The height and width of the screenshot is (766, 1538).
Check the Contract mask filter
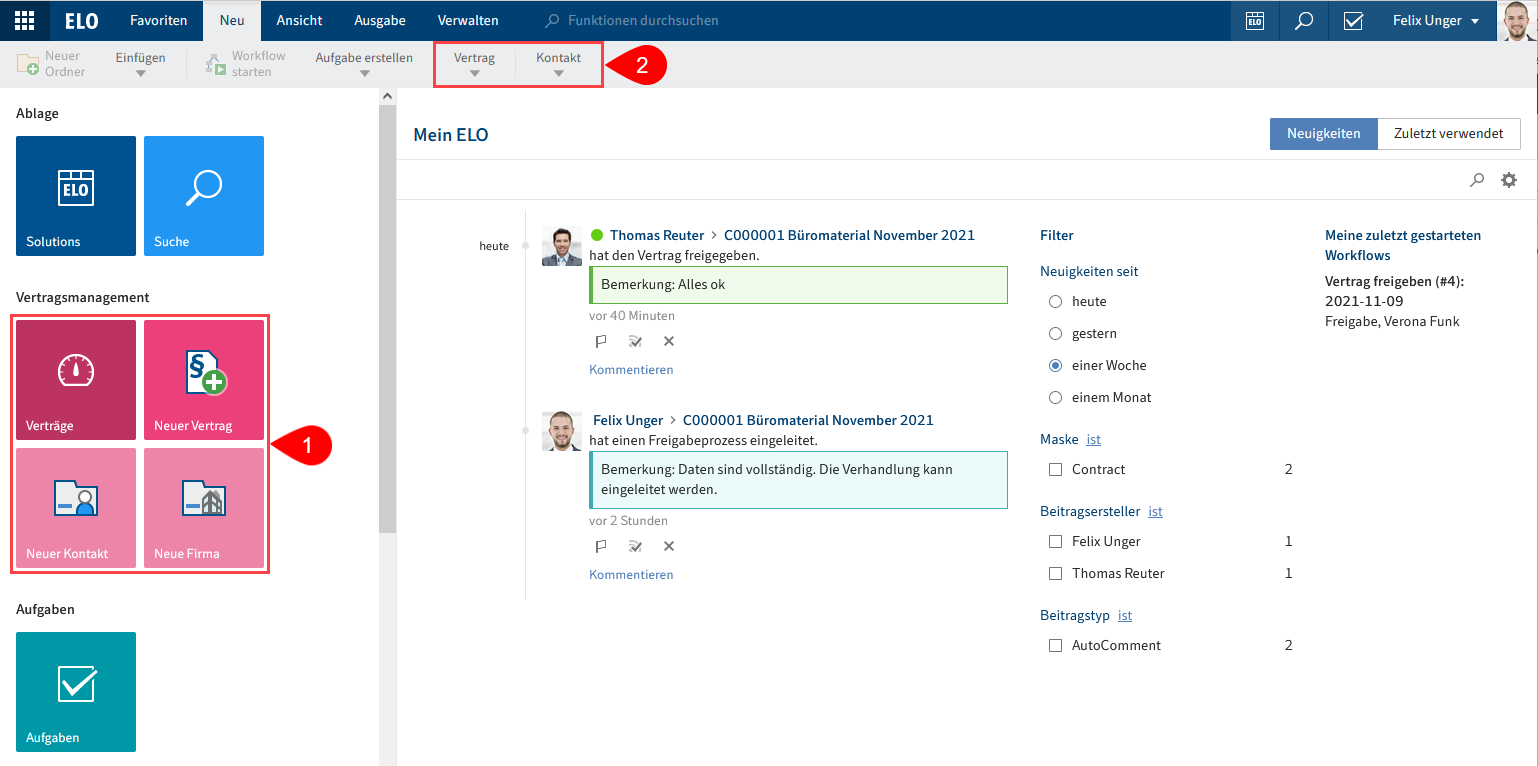1055,469
